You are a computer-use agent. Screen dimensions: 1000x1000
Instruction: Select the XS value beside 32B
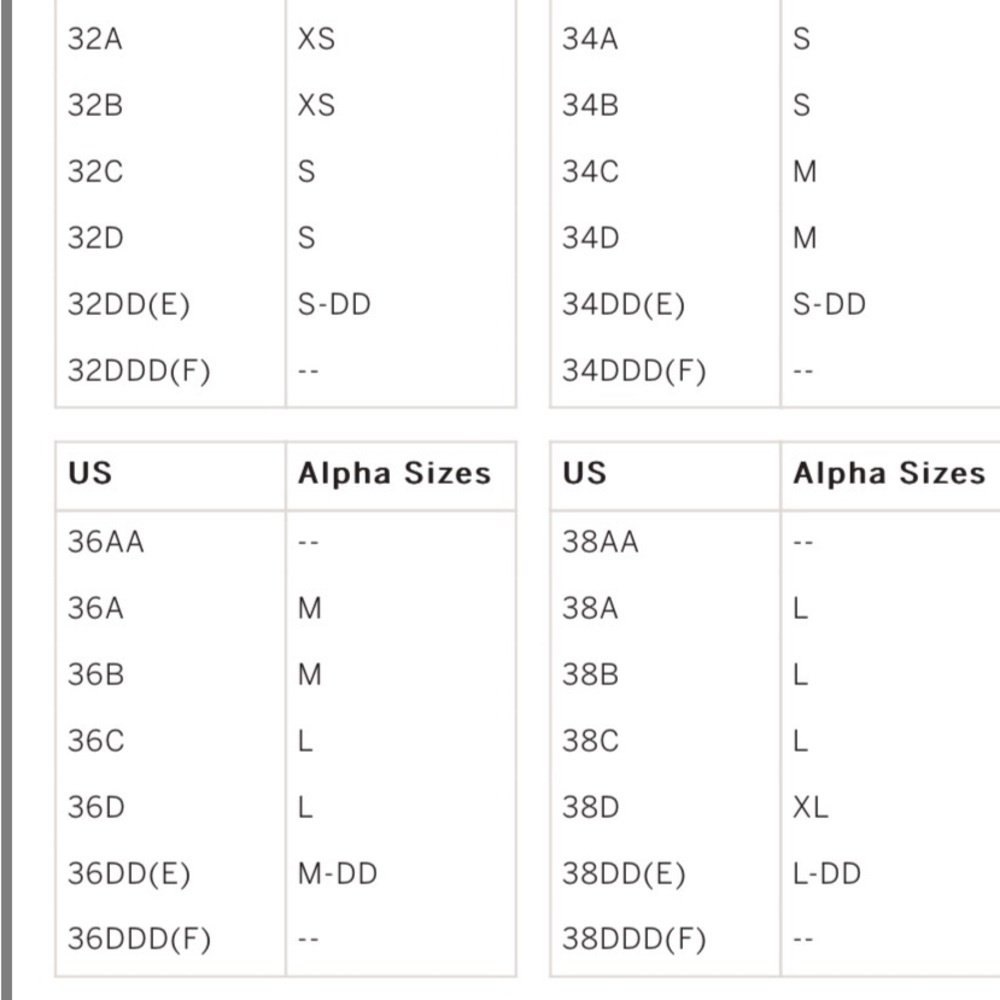(x=316, y=105)
